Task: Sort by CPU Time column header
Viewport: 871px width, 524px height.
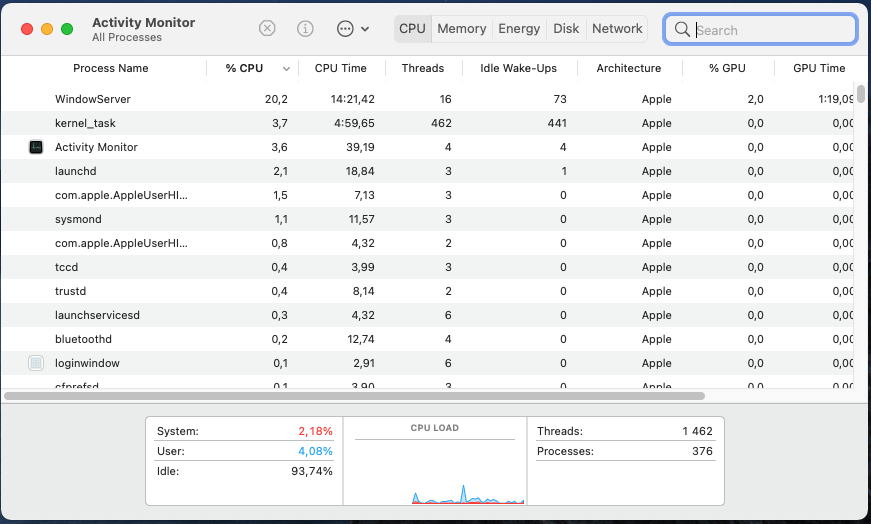Action: click(341, 68)
